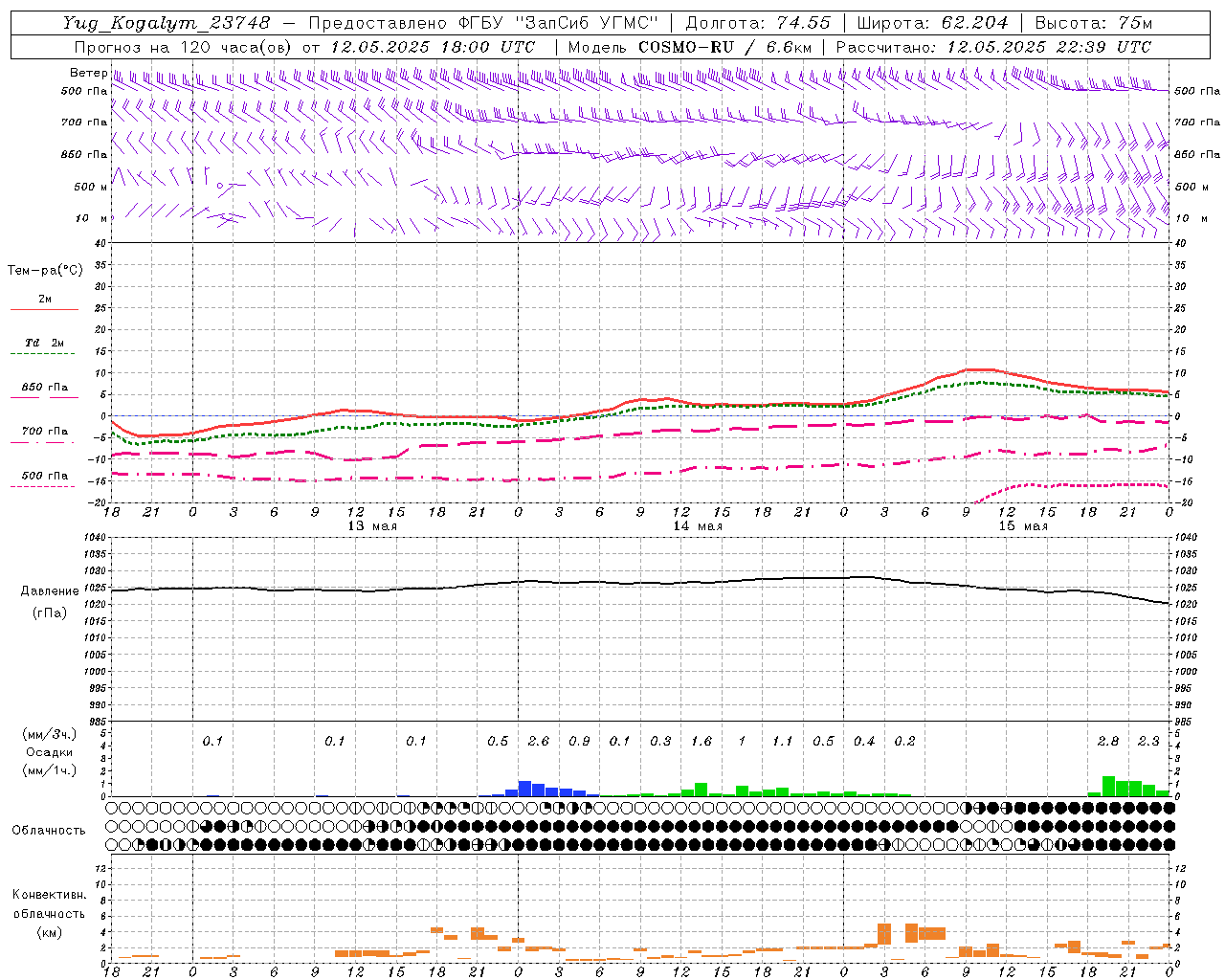Click the (км) units label under облачность
This screenshot has width=1225, height=980.
(50, 932)
